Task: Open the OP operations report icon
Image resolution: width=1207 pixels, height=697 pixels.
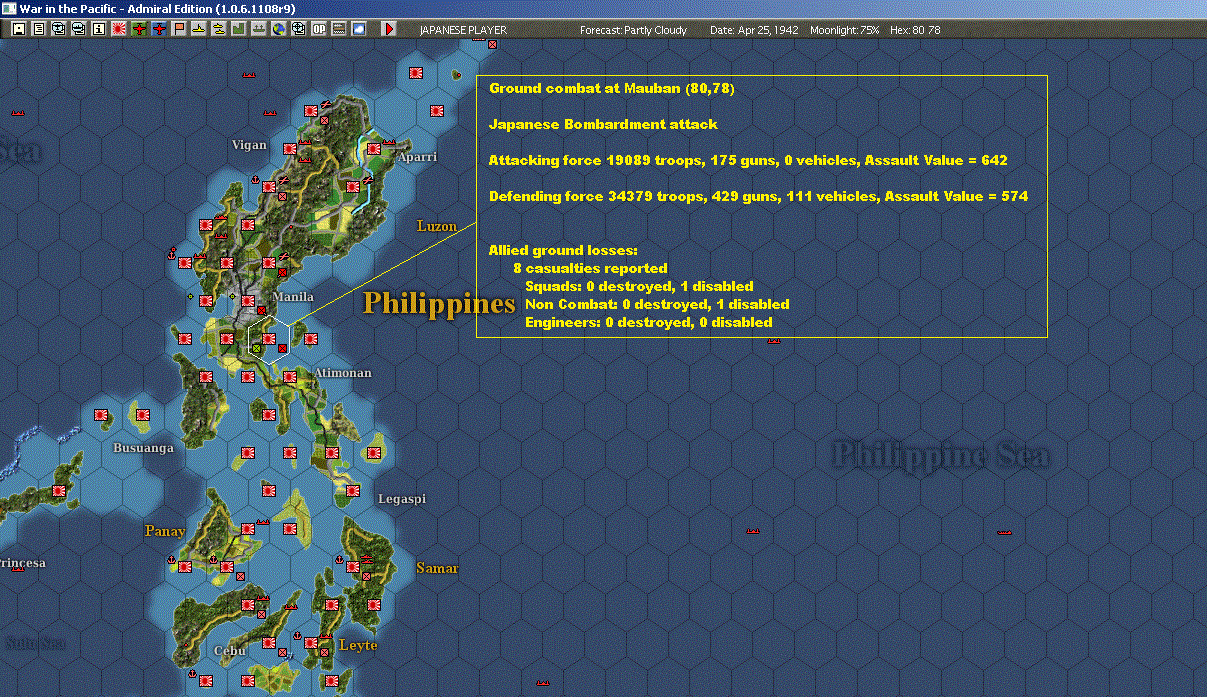Action: pos(318,29)
